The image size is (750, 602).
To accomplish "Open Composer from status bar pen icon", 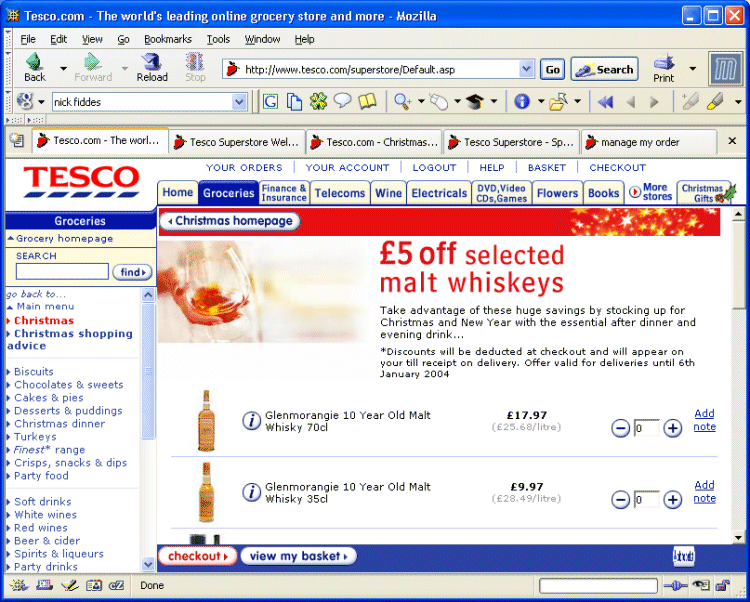I will [69, 585].
